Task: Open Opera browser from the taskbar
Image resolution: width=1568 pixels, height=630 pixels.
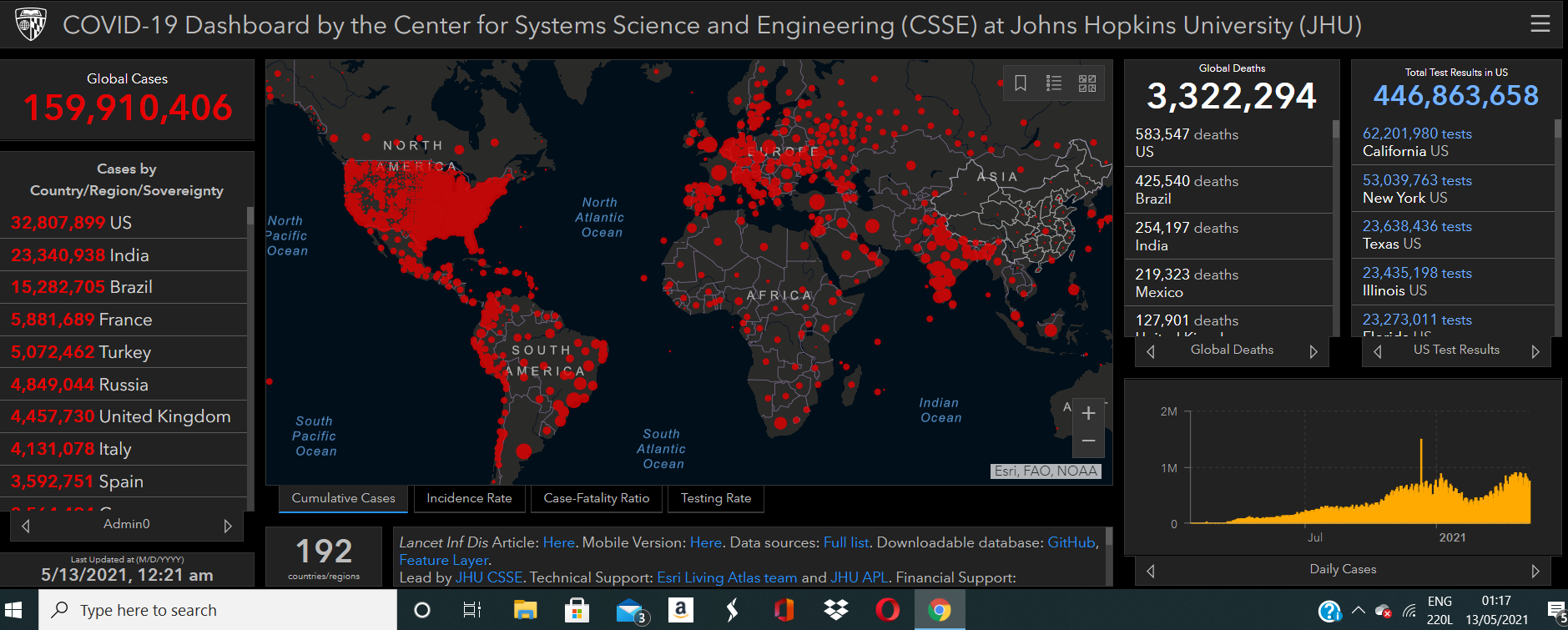Action: (887, 610)
